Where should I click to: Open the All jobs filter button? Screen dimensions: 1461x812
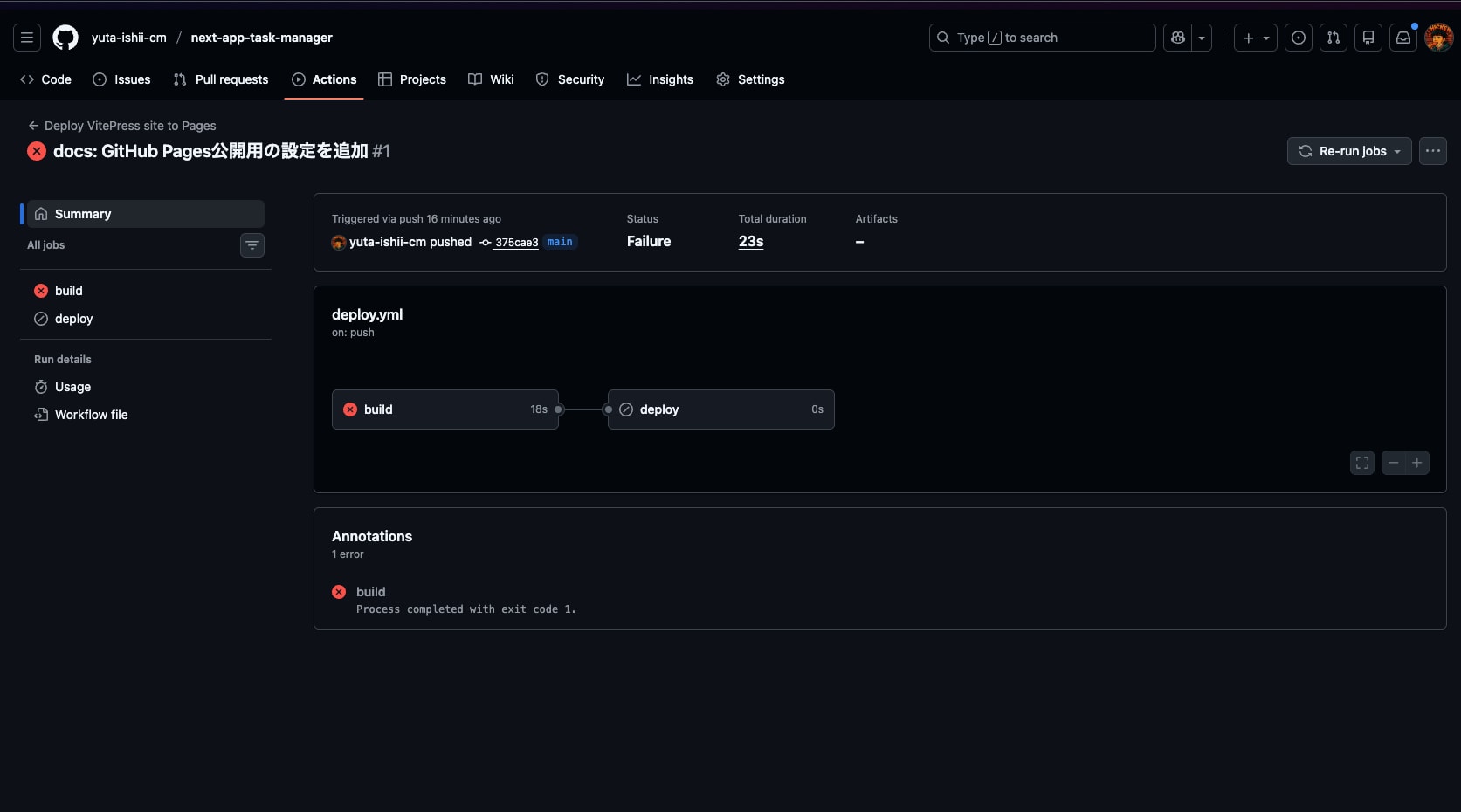[x=252, y=245]
